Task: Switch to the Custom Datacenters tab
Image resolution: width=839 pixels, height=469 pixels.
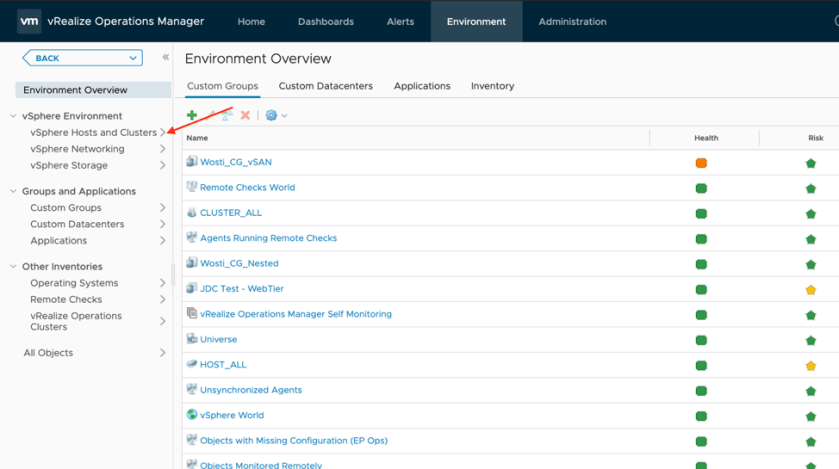Action: click(325, 86)
